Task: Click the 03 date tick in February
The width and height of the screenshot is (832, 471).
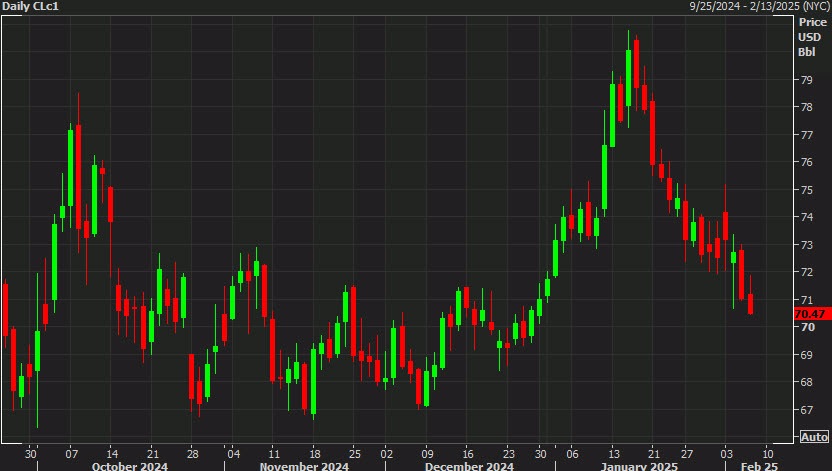Action: click(x=726, y=454)
